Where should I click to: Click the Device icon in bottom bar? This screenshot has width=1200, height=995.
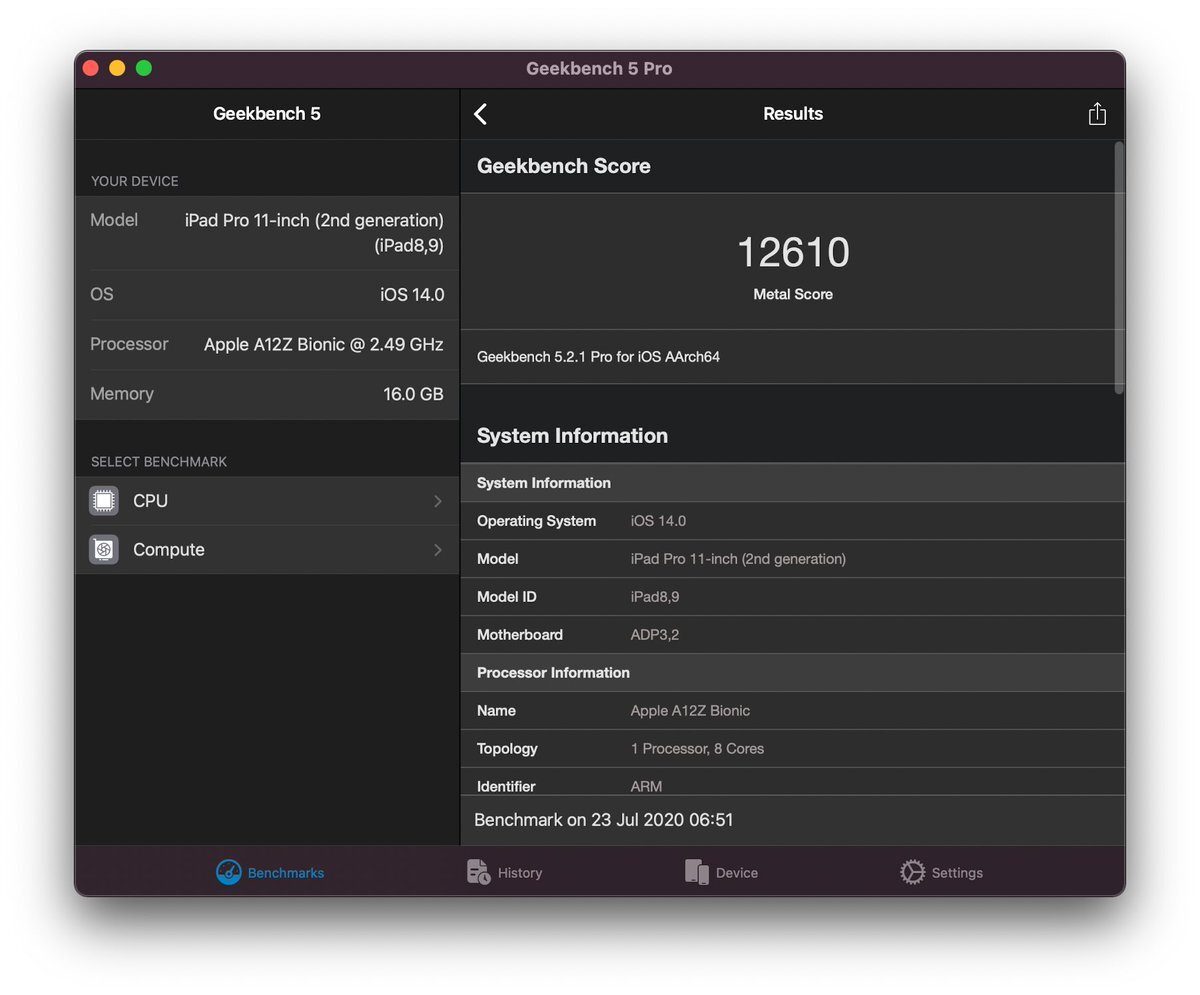tap(697, 872)
